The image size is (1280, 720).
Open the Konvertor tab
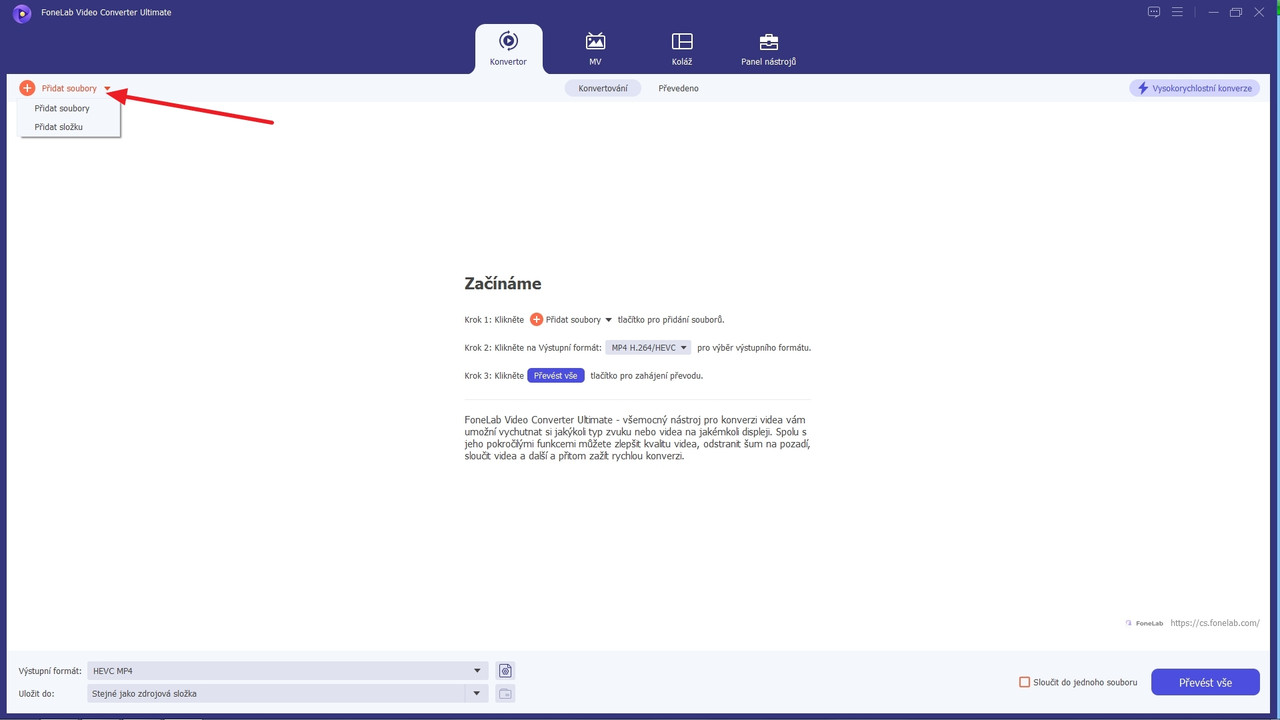508,49
